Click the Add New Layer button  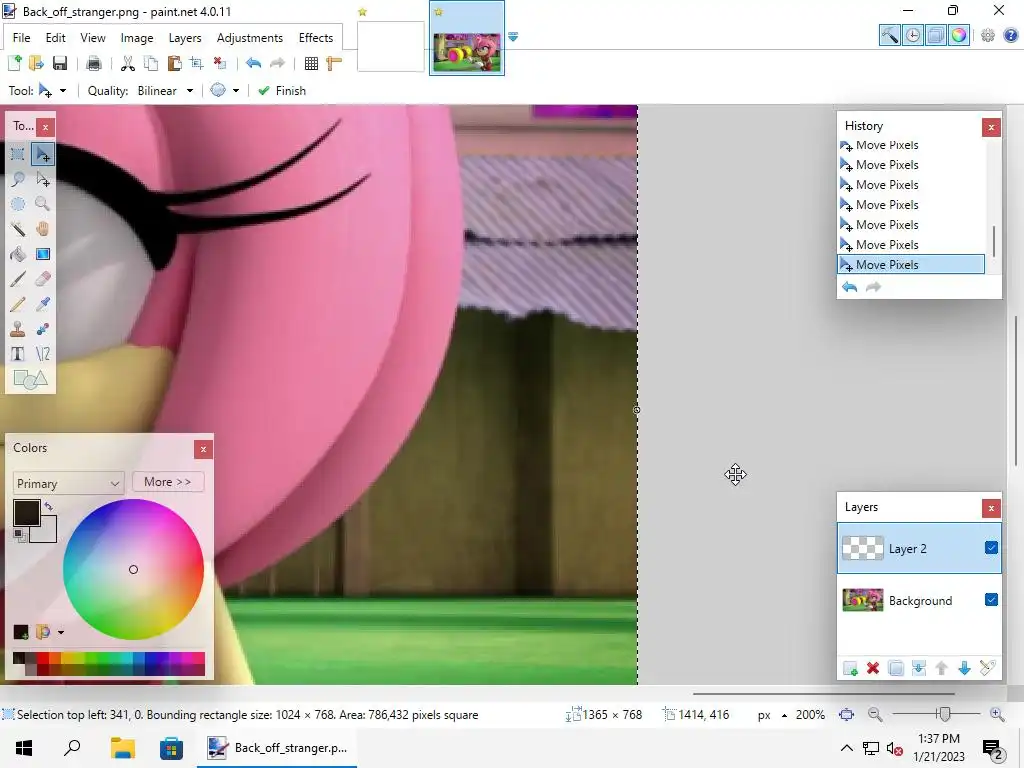coord(850,668)
